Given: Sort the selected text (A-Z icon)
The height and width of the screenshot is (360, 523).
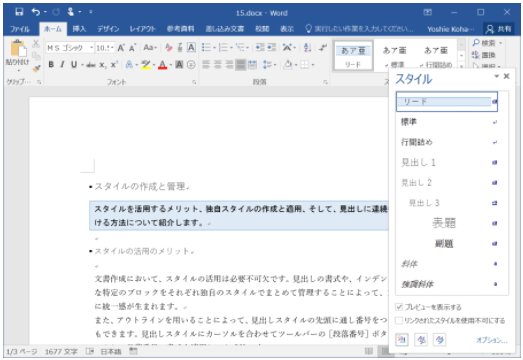Looking at the screenshot, I should (x=307, y=48).
